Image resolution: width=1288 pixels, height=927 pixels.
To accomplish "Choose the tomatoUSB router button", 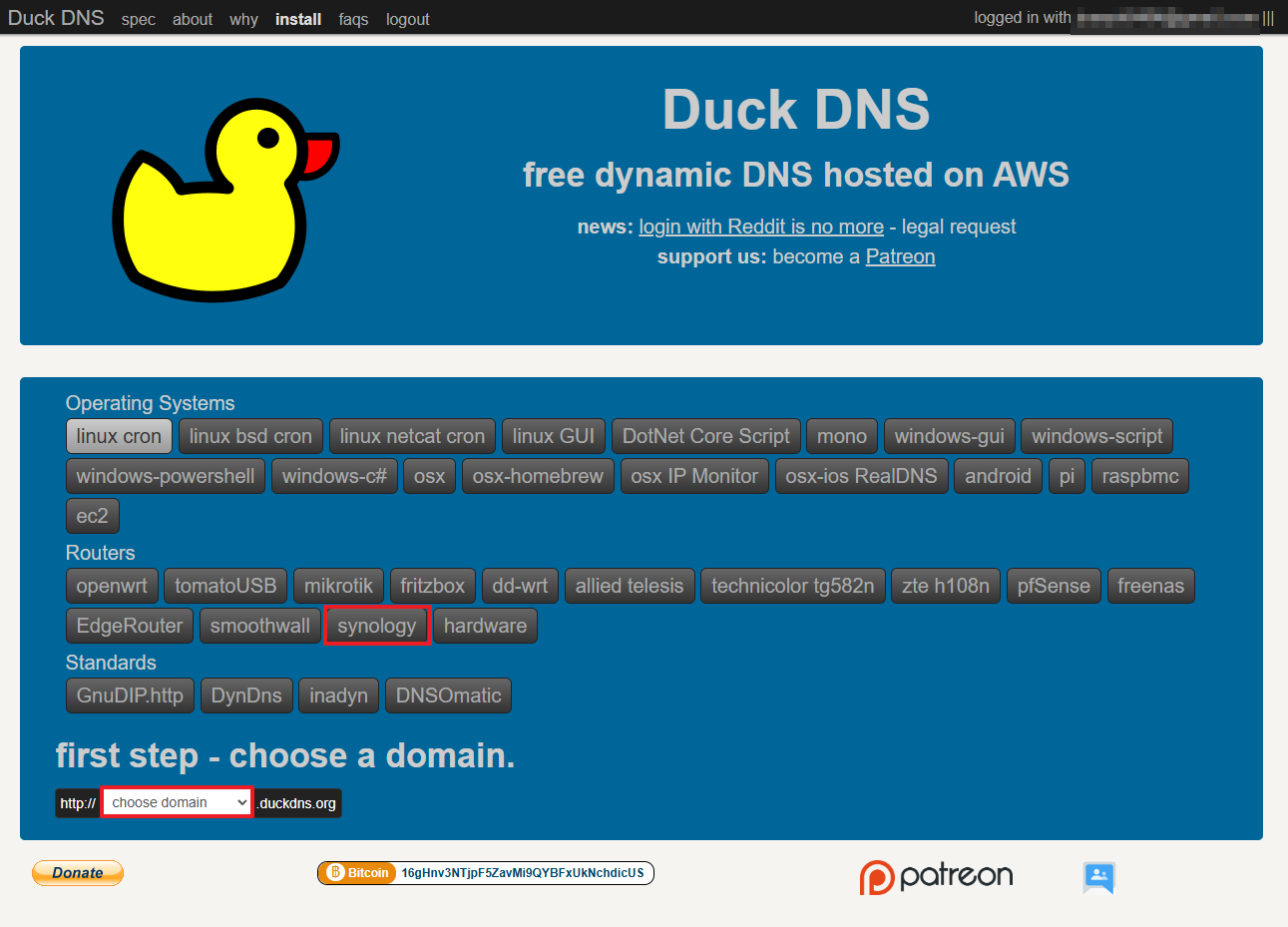I will coord(225,586).
